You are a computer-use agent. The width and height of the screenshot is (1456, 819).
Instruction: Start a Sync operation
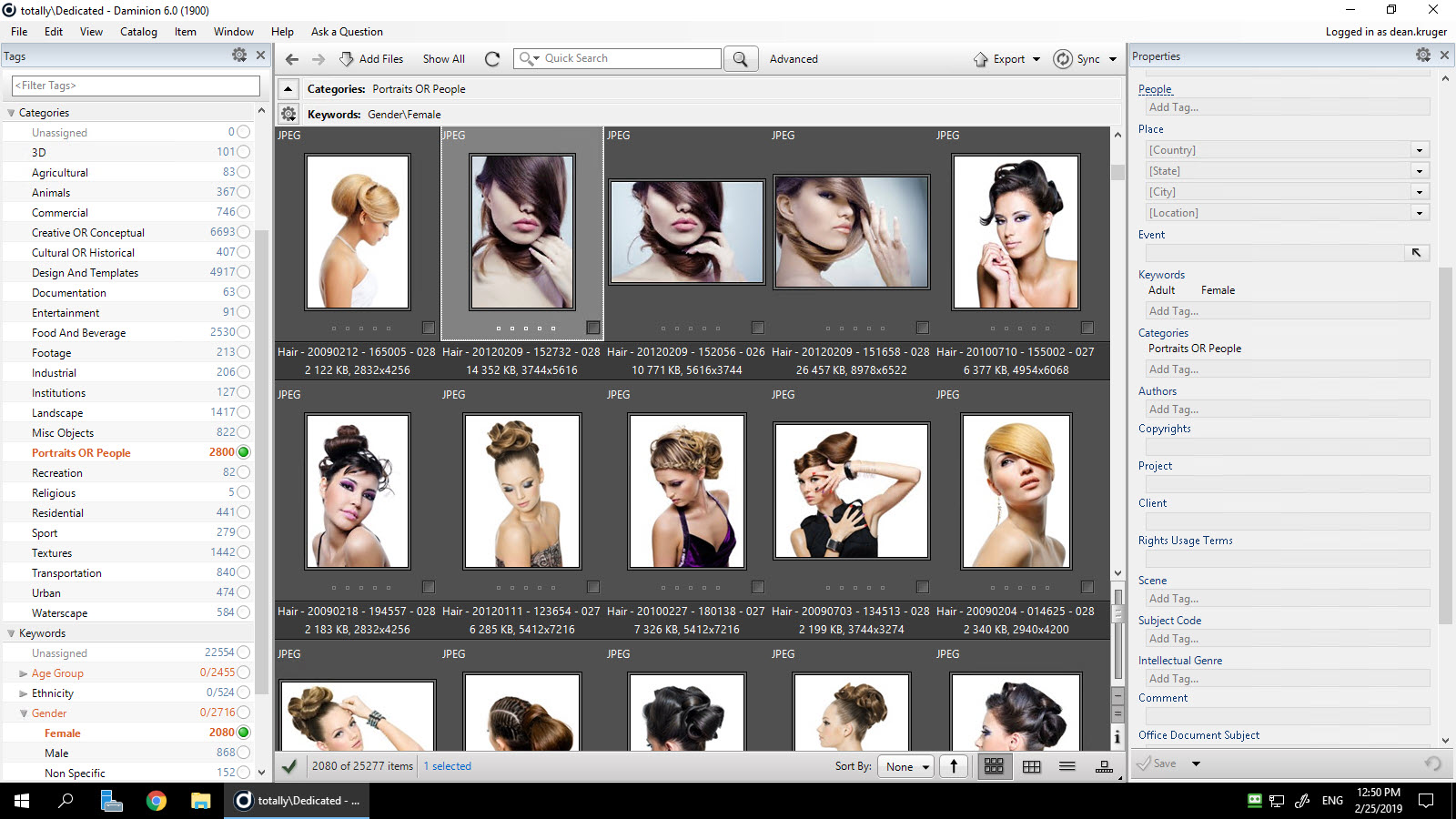point(1085,58)
